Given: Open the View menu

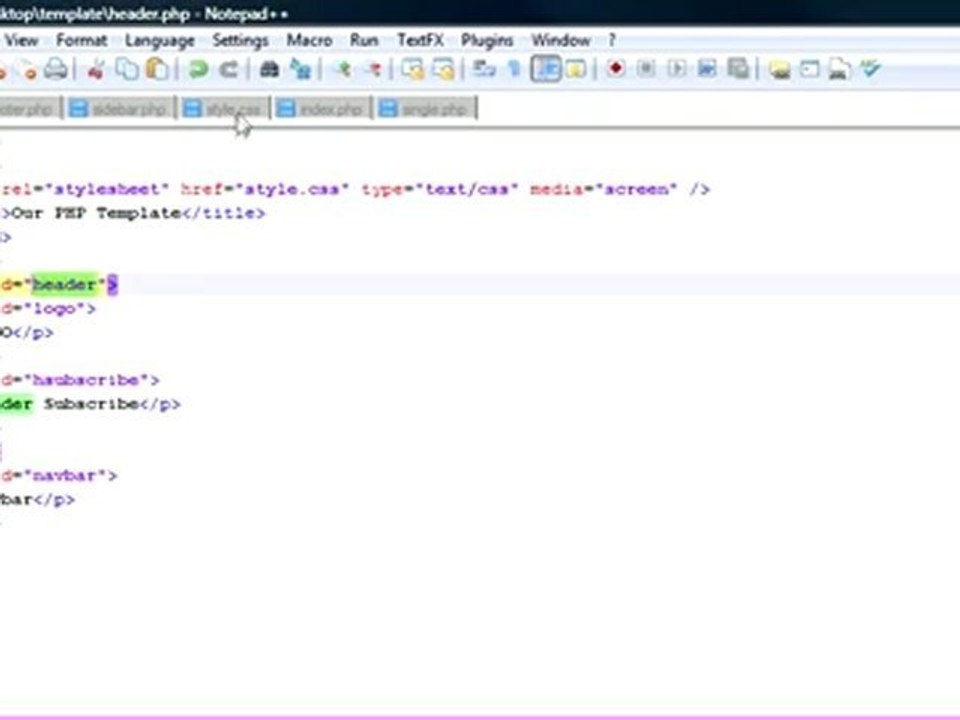Looking at the screenshot, I should [21, 40].
